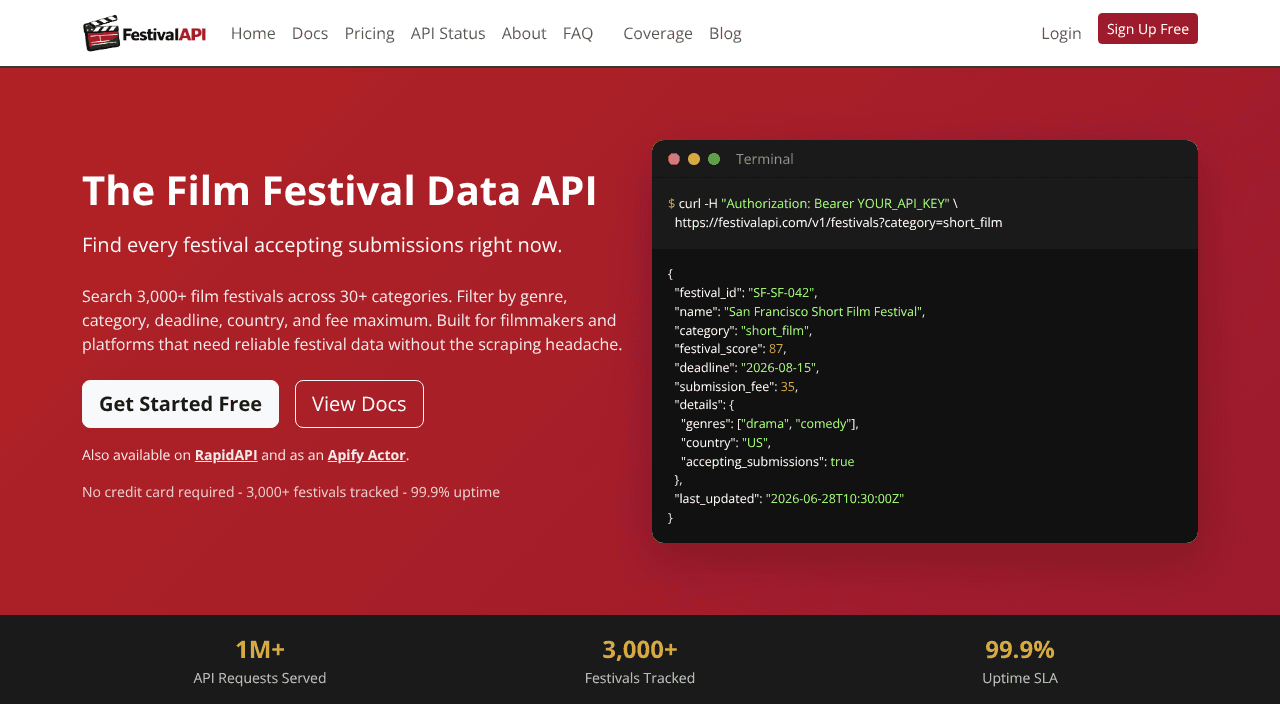Click the heading "The Film Festival Data API"
Viewport: 1280px width, 720px height.
click(340, 190)
